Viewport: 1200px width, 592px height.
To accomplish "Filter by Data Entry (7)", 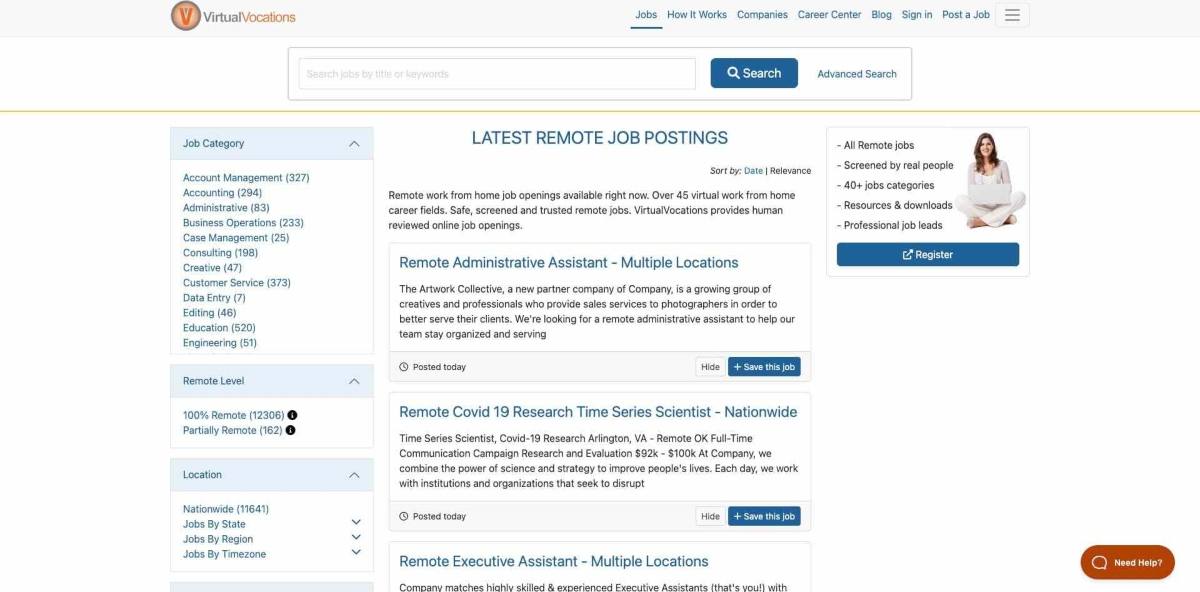I will (x=214, y=298).
